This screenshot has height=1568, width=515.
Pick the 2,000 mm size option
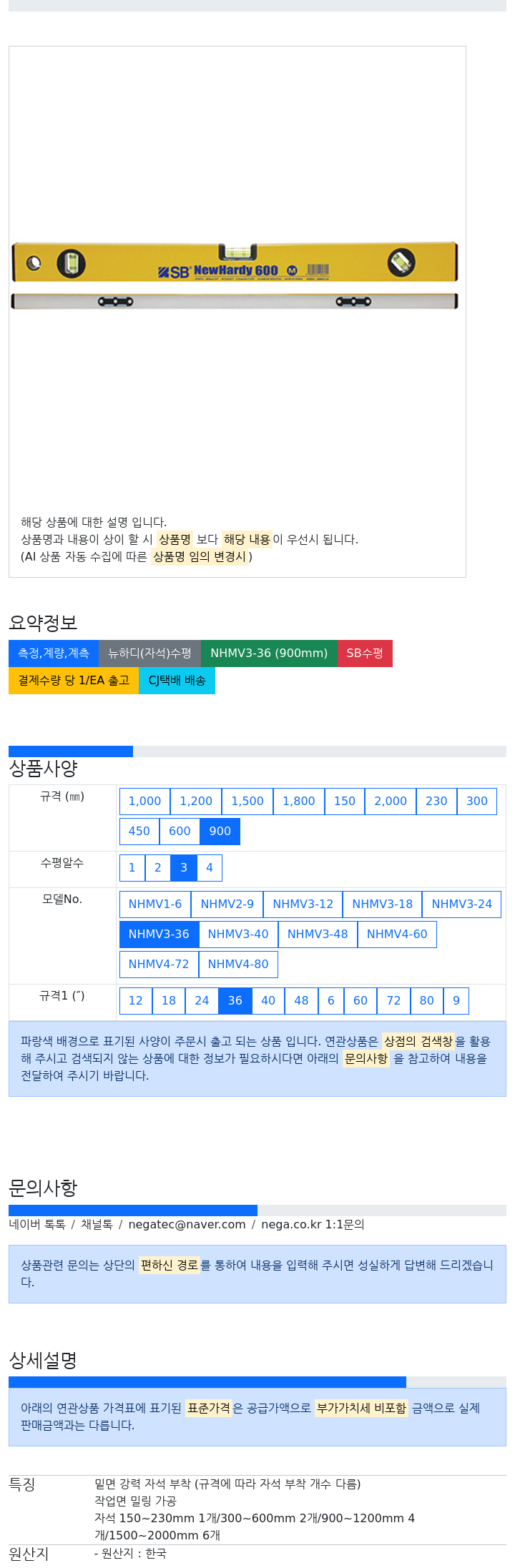coord(391,801)
